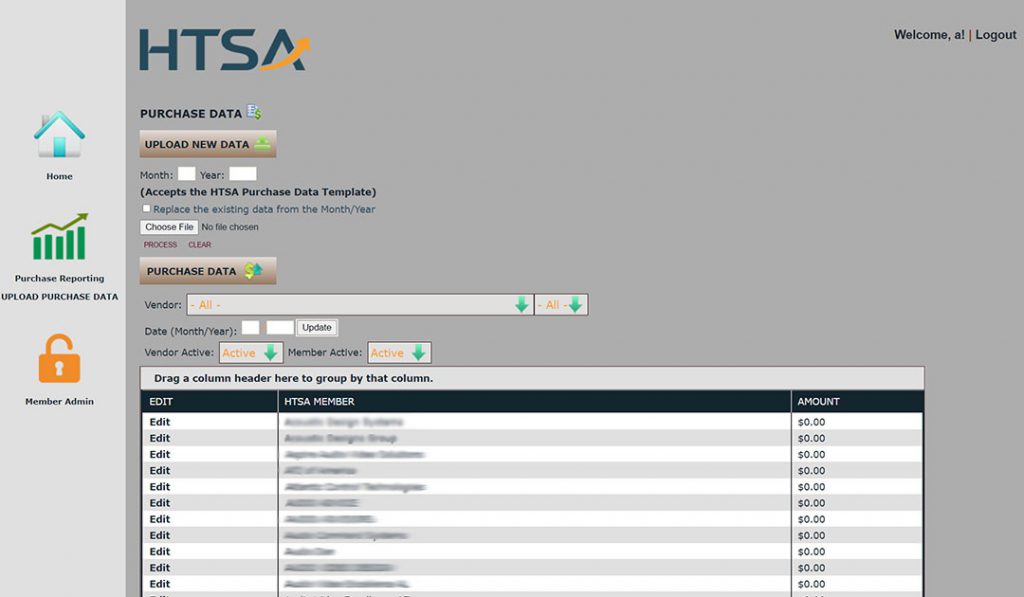Click the green upload icon on UPLOAD NEW DATA
This screenshot has width=1024, height=597.
[262, 143]
